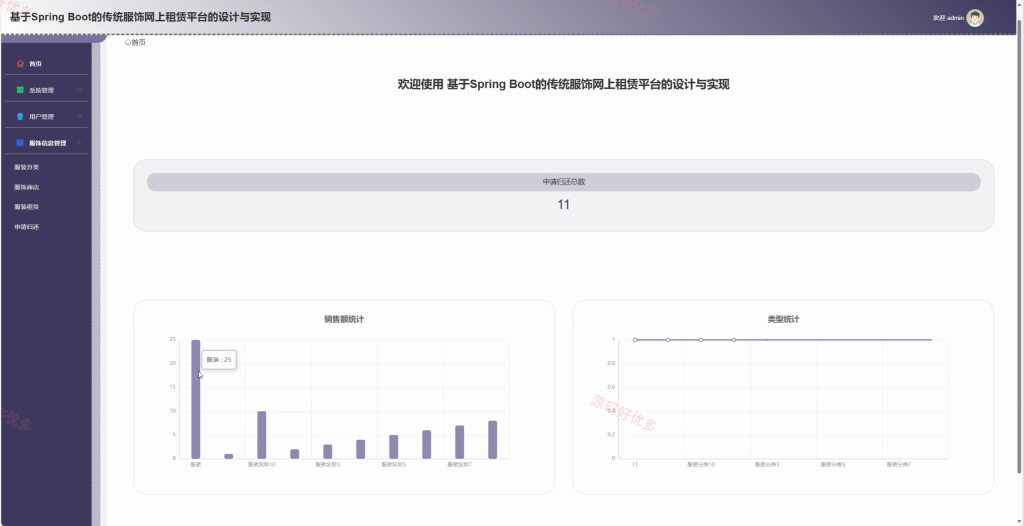Click the 服装名称3 axis label
Image resolution: width=1024 pixels, height=526 pixels.
[327, 465]
